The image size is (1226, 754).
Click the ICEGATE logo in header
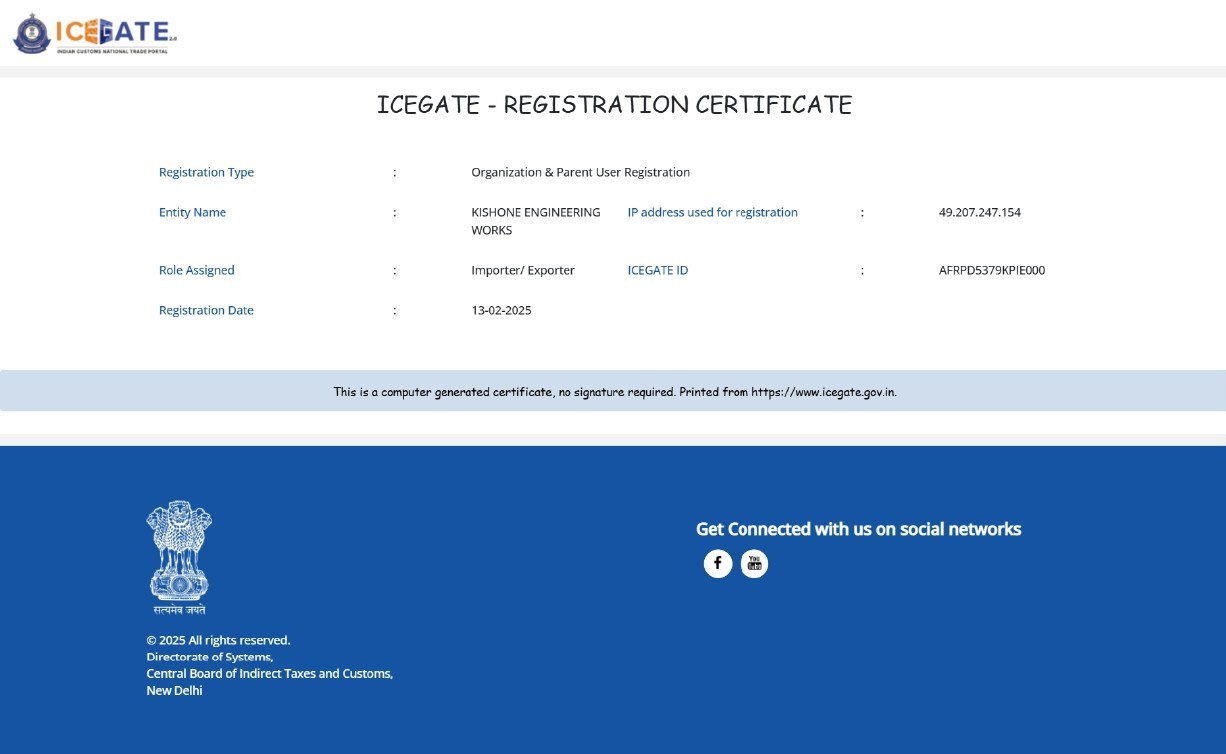tap(95, 33)
